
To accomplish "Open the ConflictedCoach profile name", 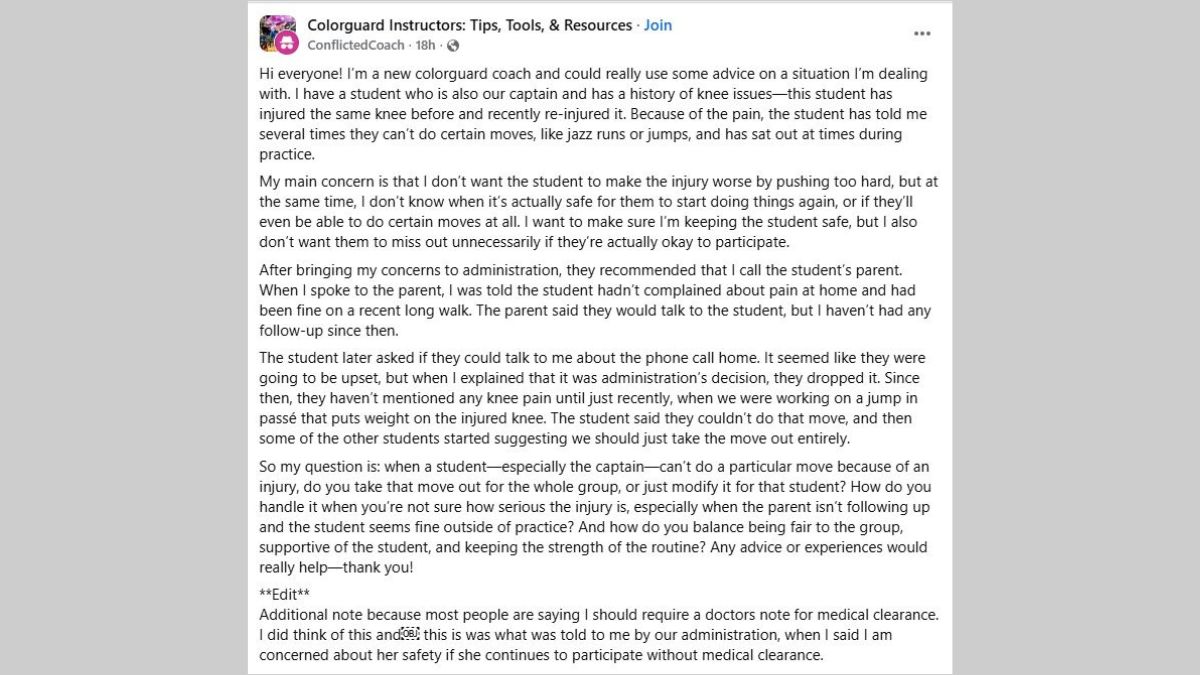I will pos(356,45).
